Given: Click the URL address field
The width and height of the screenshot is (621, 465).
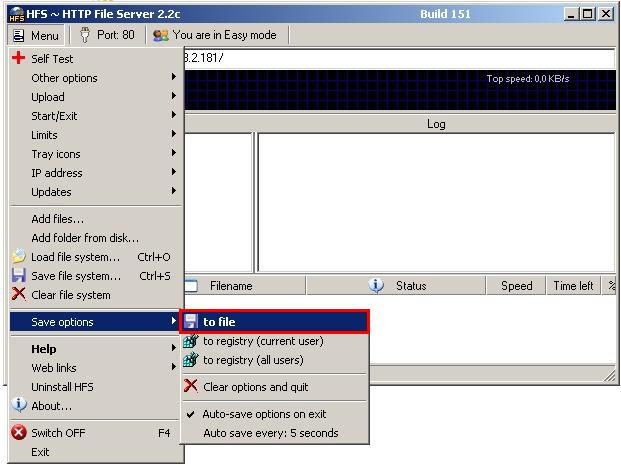Looking at the screenshot, I should 399,58.
